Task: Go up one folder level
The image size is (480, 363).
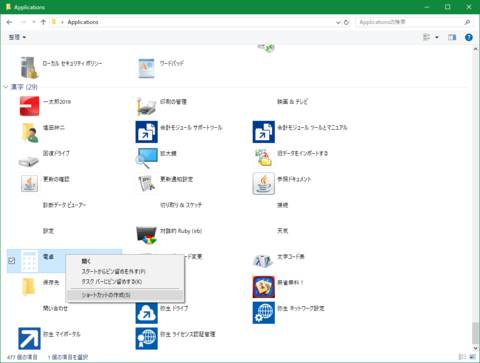Action: click(43, 22)
